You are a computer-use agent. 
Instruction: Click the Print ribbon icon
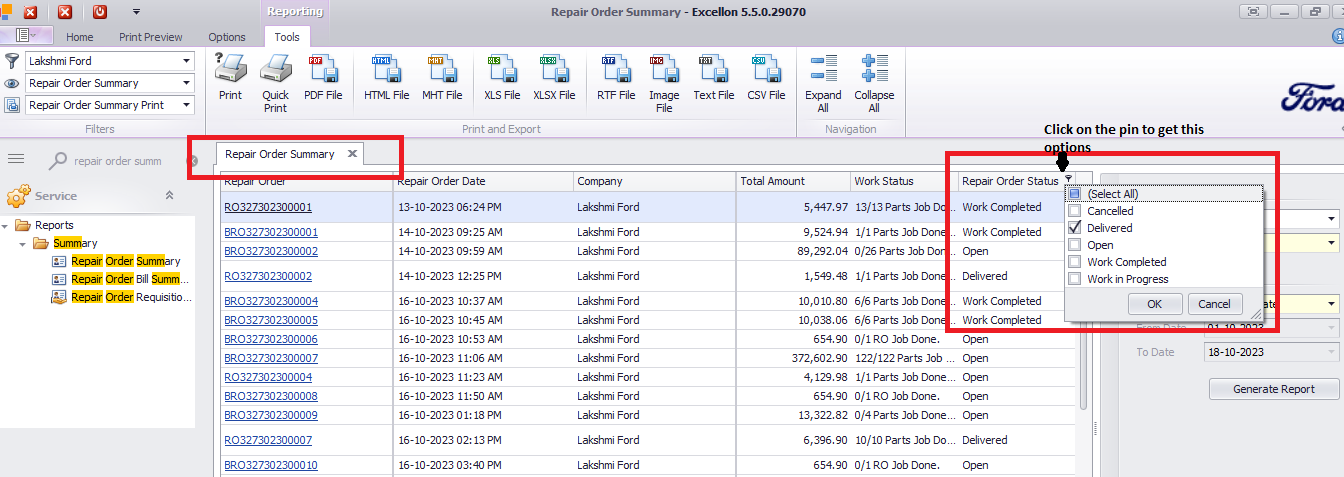point(230,77)
